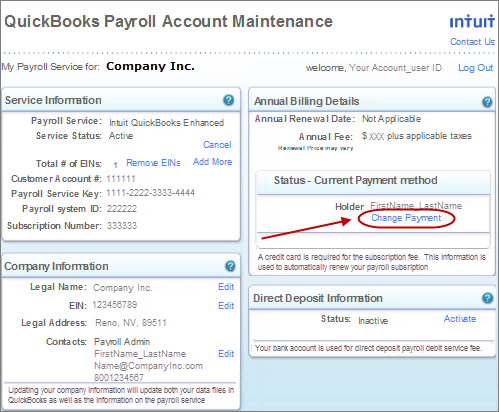Log Out of the payroll account
The height and width of the screenshot is (412, 499).
[x=475, y=68]
